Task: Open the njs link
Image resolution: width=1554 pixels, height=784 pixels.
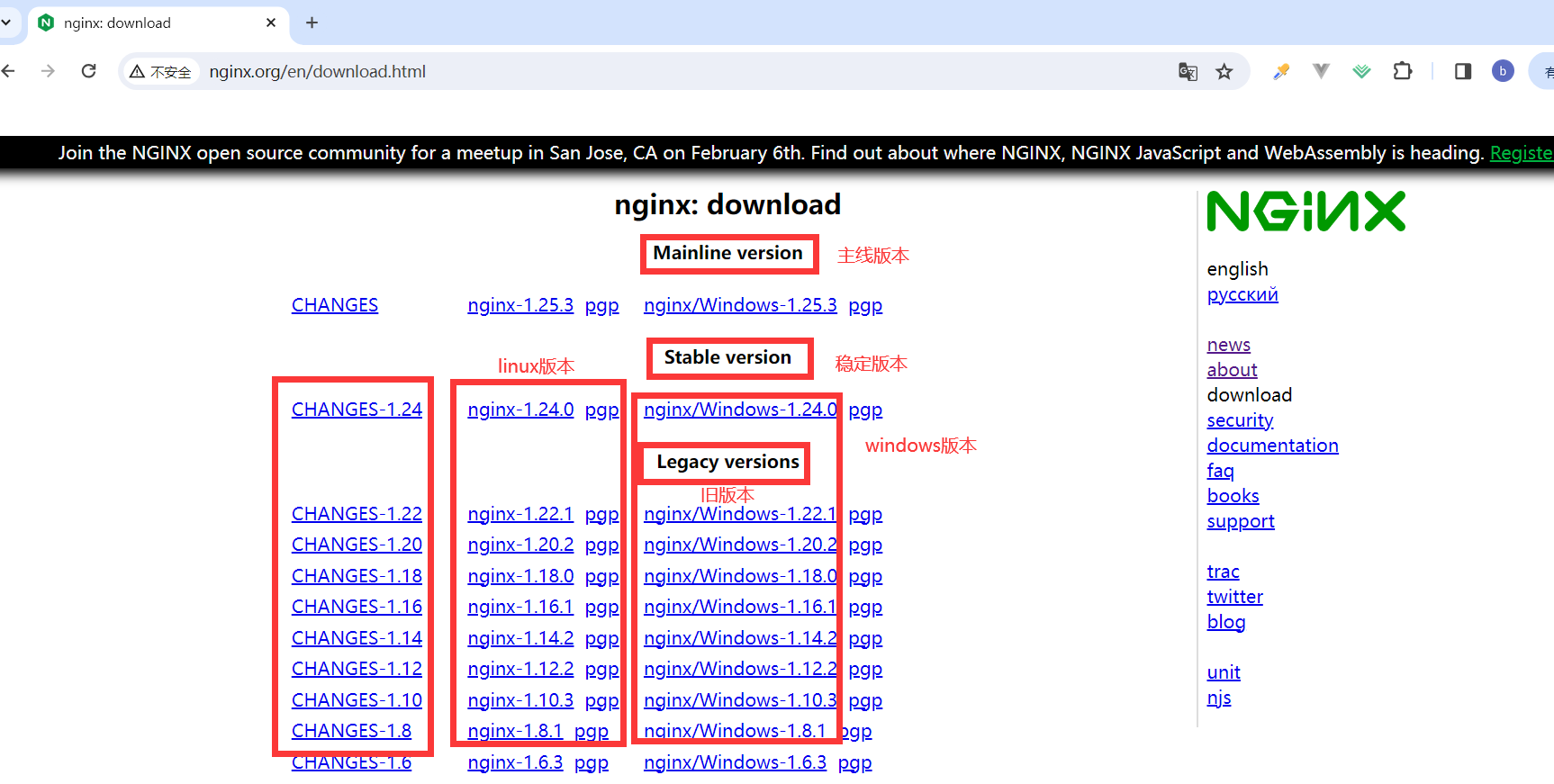Action: click(1218, 698)
